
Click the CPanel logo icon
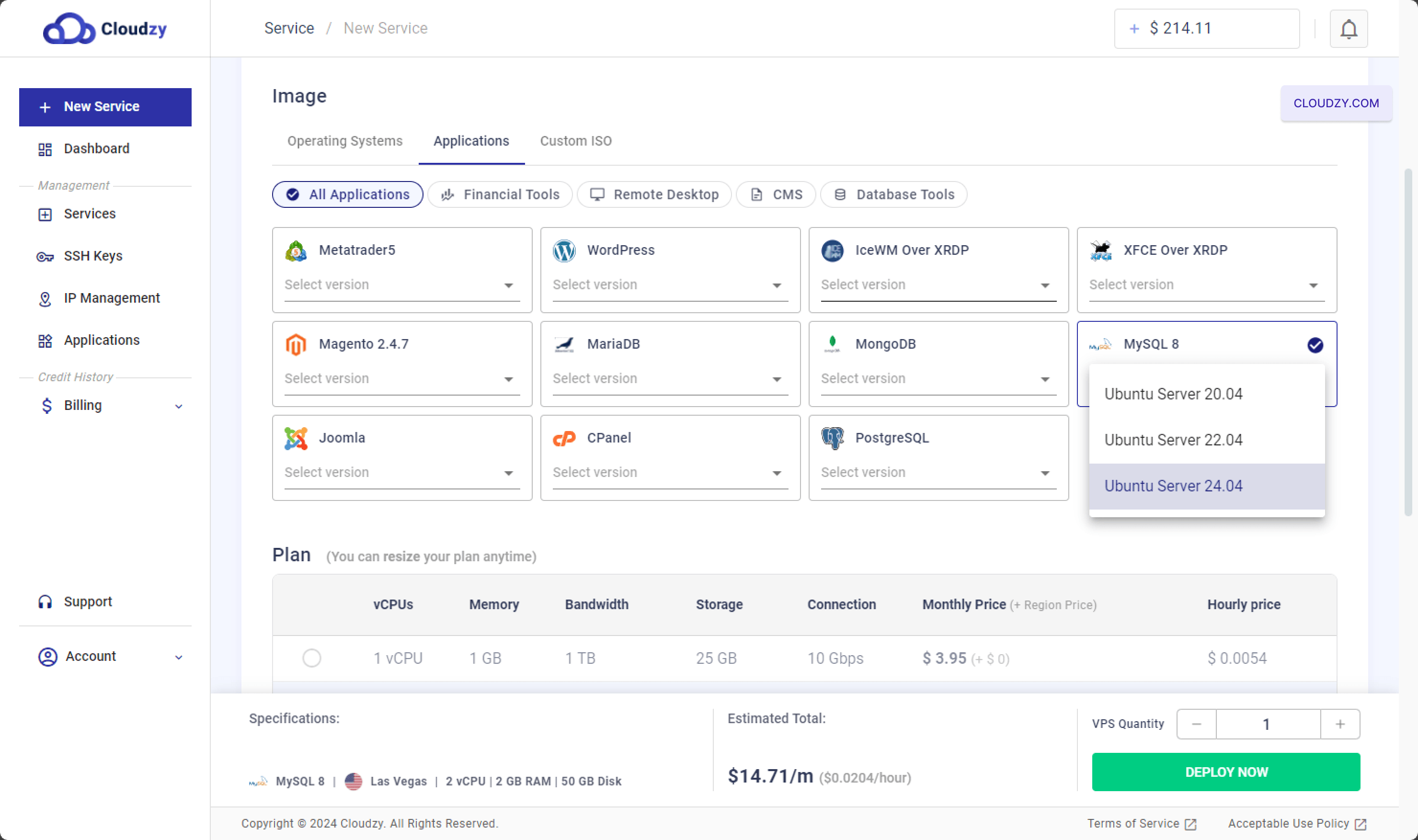coord(564,439)
